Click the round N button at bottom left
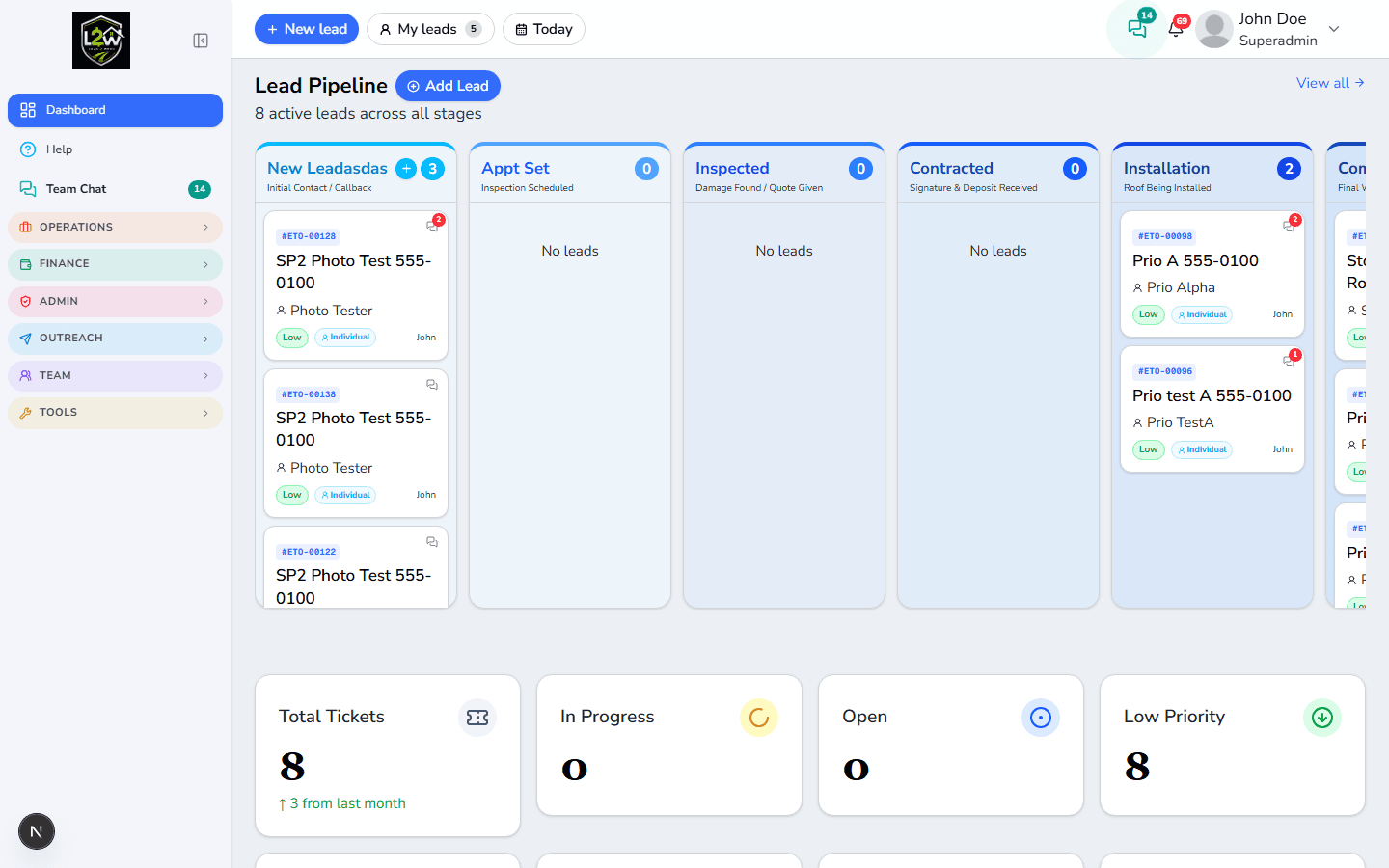Viewport: 1389px width, 868px height. (x=37, y=831)
